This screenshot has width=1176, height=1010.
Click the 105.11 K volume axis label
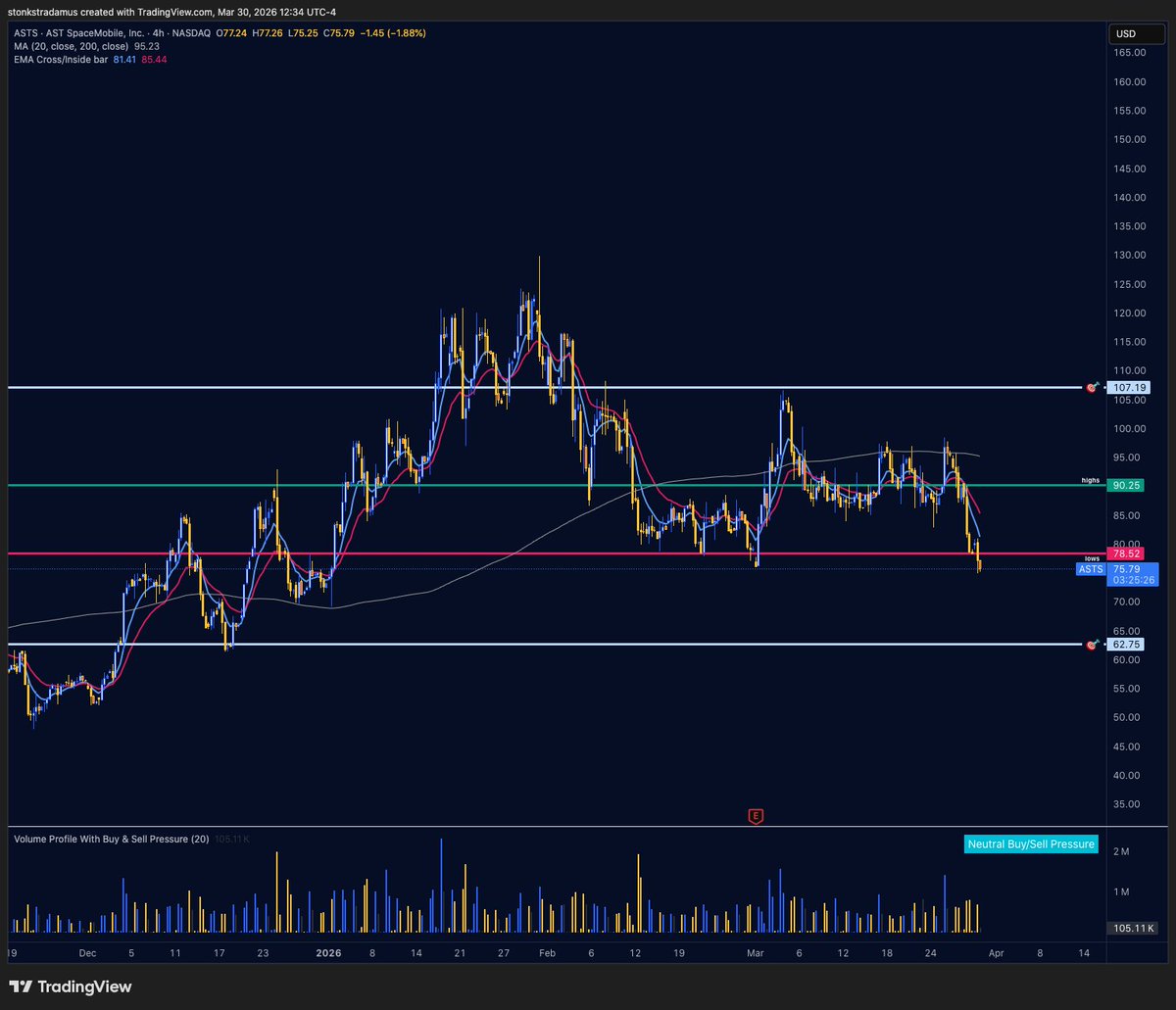pyautogui.click(x=1134, y=928)
